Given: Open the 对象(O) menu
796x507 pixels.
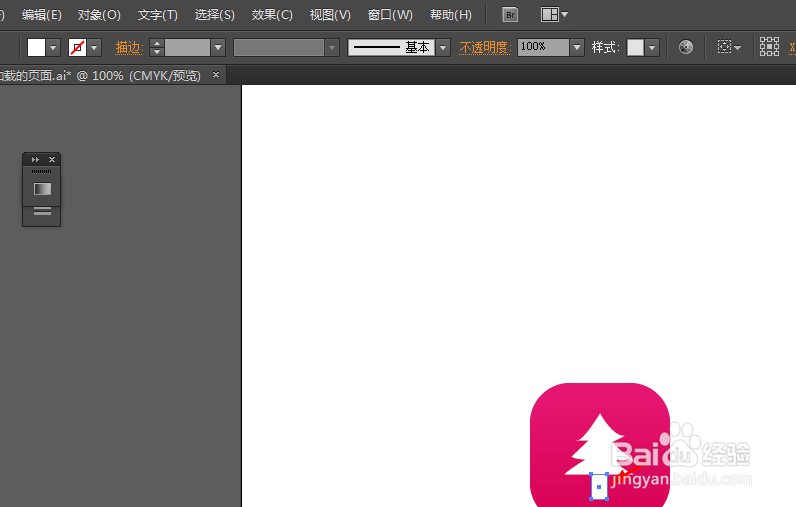Looking at the screenshot, I should (99, 15).
